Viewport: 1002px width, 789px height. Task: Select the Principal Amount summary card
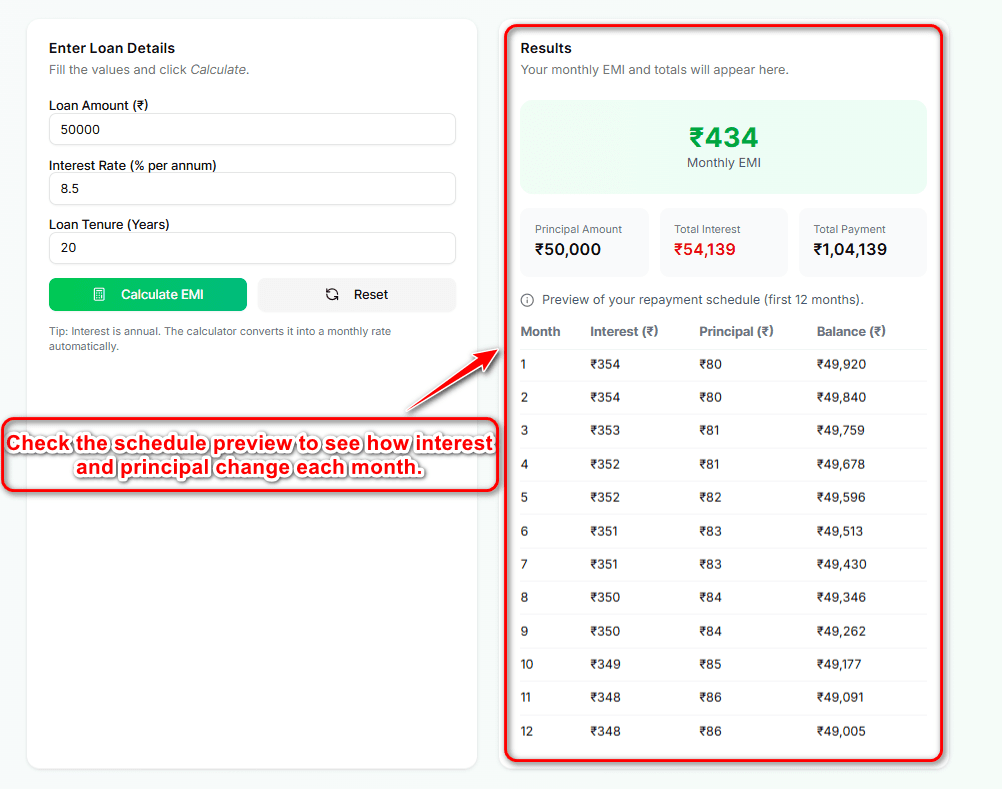click(585, 241)
